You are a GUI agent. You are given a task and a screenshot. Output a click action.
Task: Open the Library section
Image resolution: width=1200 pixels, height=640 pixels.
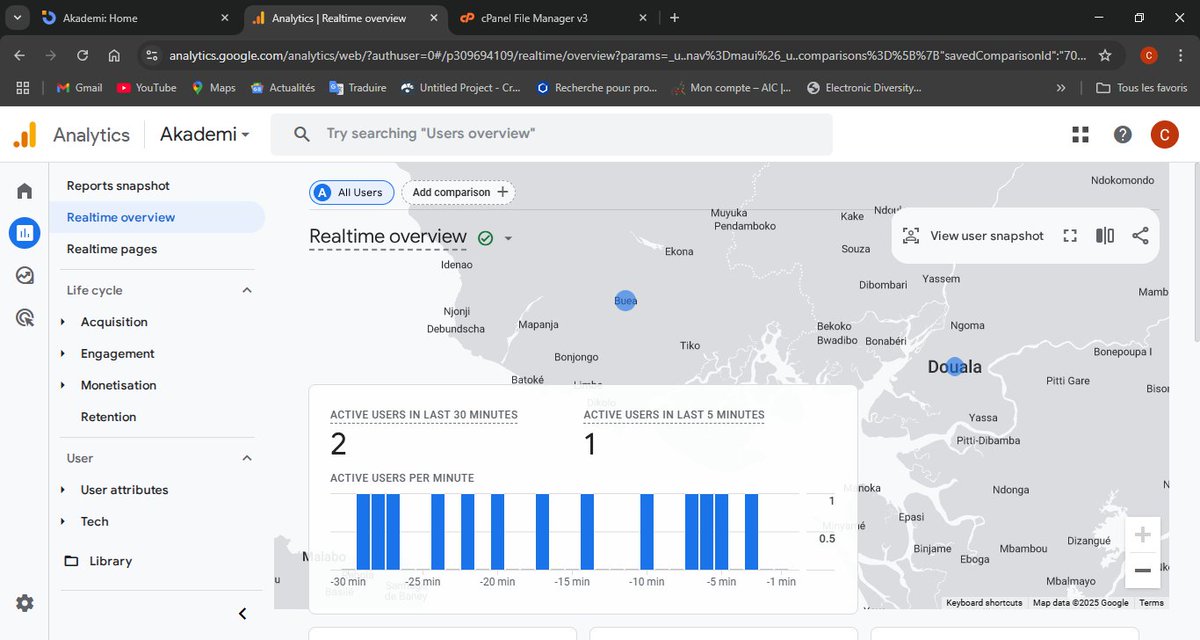(110, 561)
